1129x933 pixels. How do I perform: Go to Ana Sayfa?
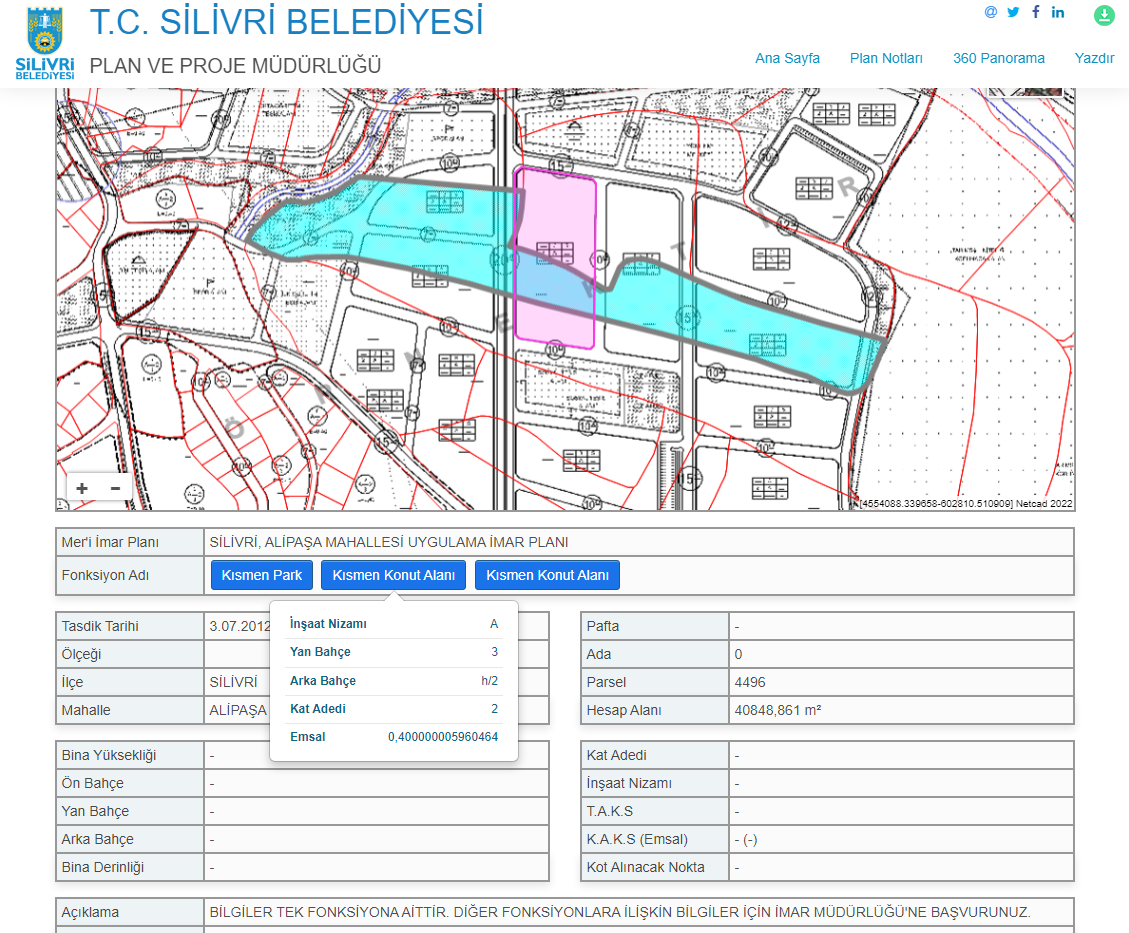787,58
